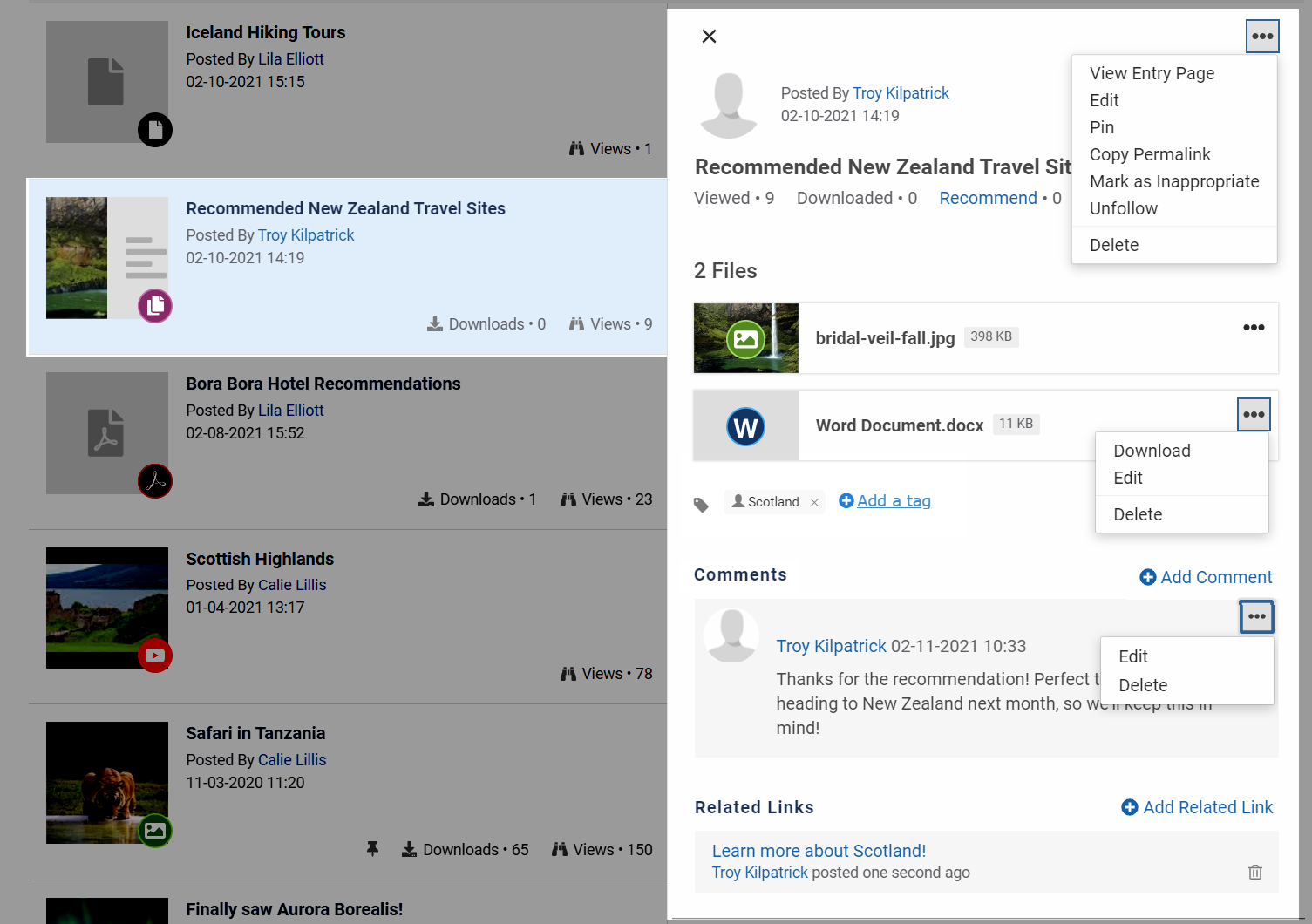Click the Scotland tag label

773,502
